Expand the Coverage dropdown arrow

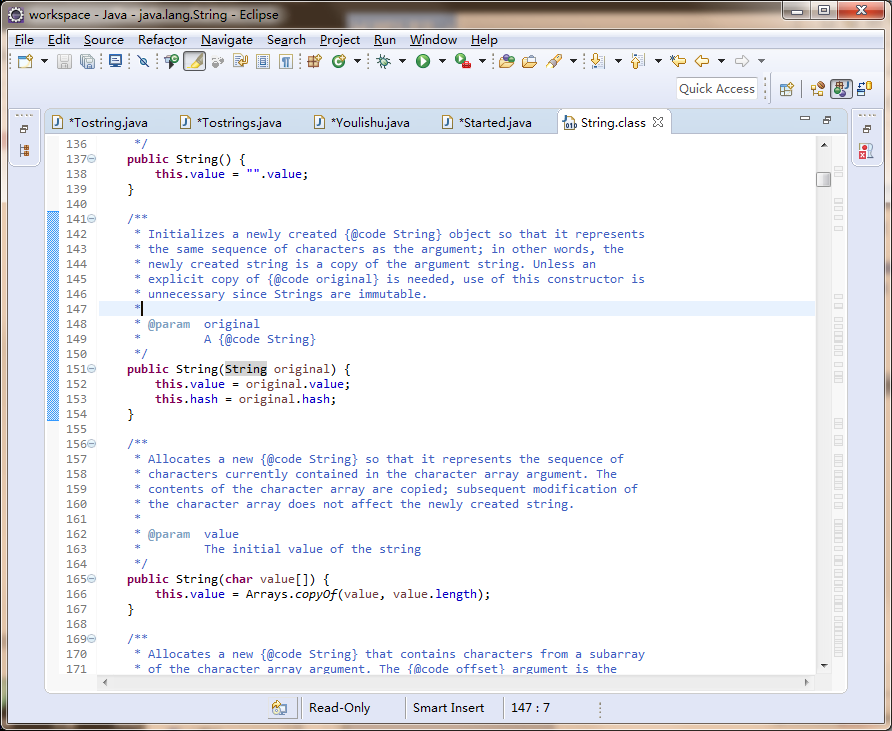[482, 61]
